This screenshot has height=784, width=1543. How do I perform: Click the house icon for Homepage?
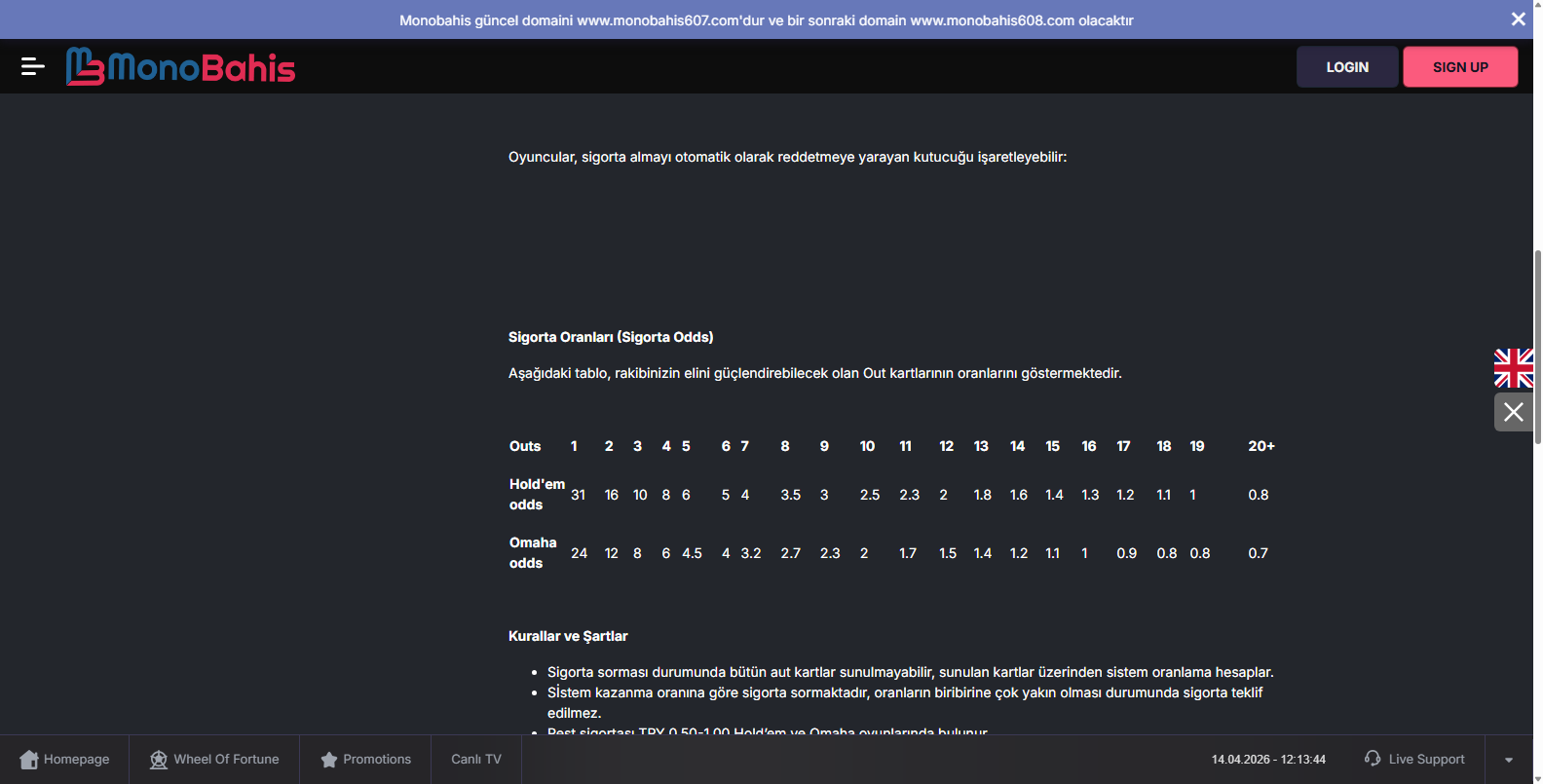[29, 760]
